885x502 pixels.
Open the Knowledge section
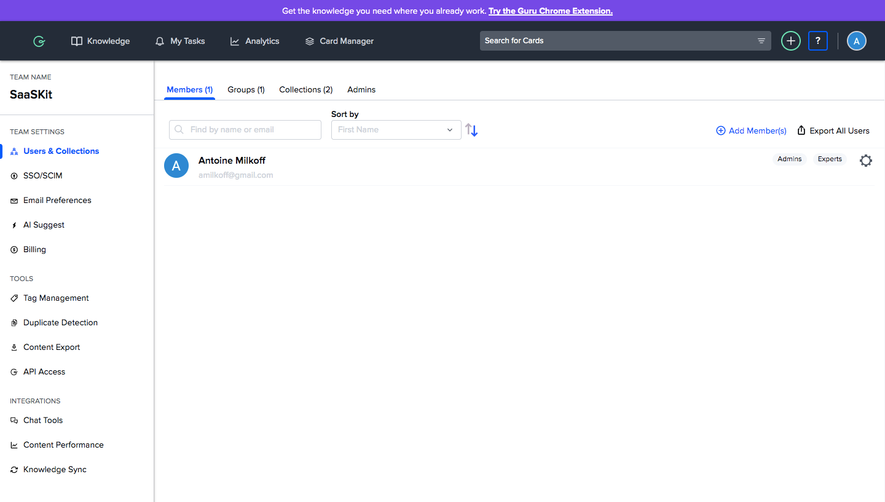click(100, 41)
